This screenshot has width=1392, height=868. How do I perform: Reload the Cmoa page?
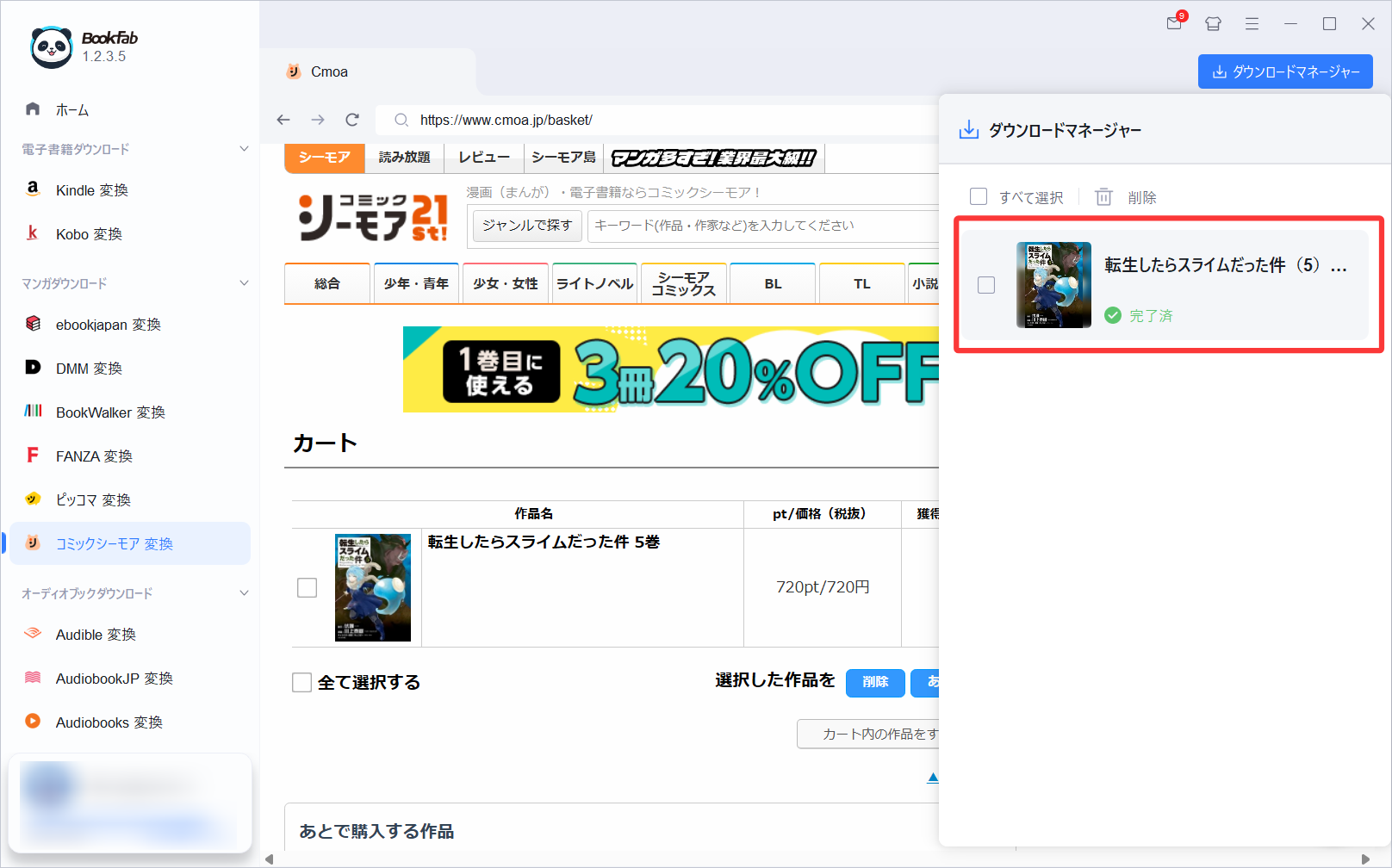coord(352,120)
